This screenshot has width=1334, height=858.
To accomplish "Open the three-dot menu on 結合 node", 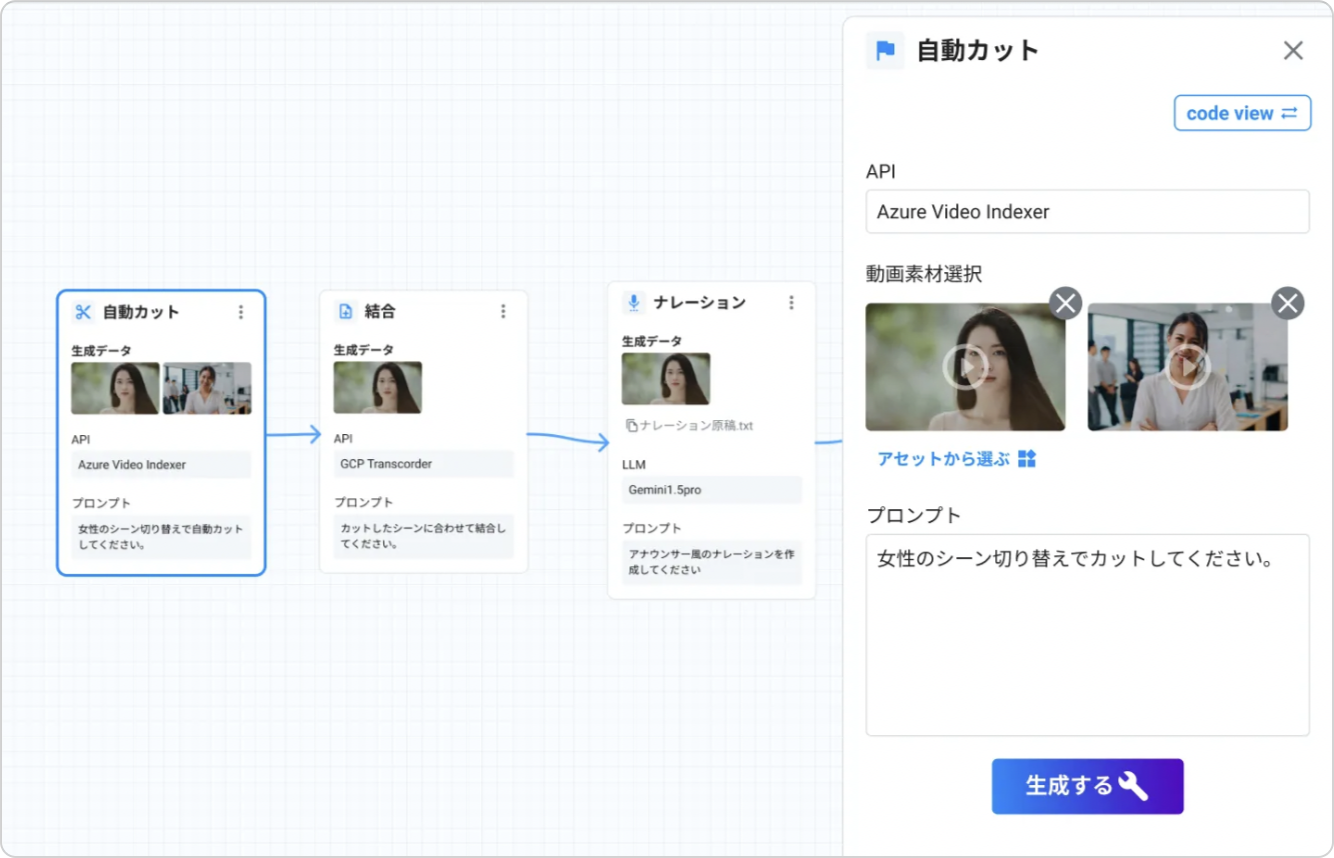I will pyautogui.click(x=503, y=312).
